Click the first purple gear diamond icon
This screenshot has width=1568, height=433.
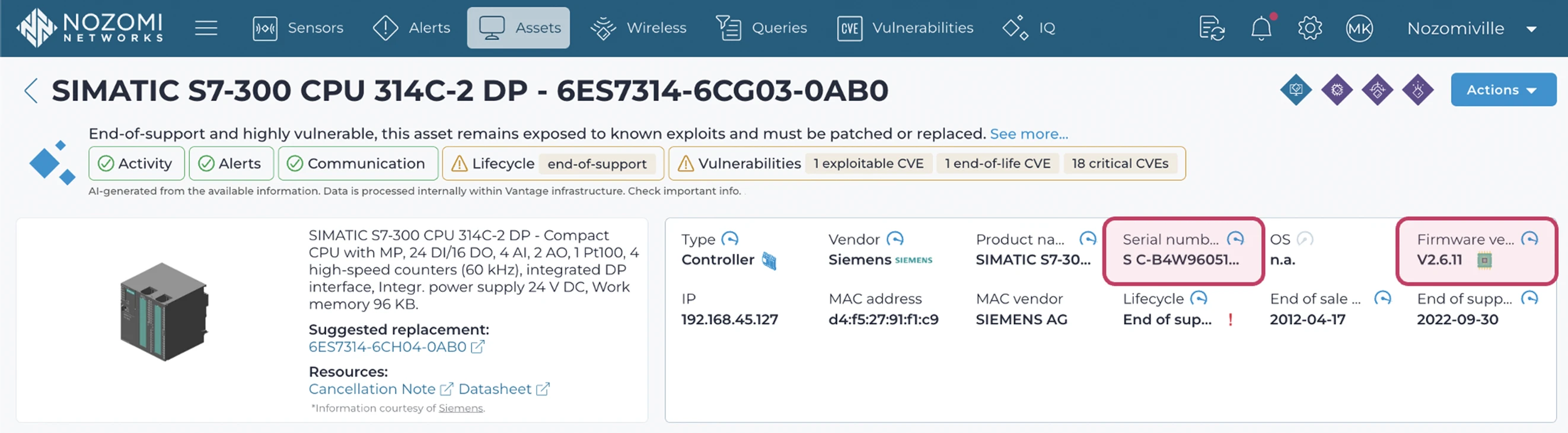point(1337,90)
